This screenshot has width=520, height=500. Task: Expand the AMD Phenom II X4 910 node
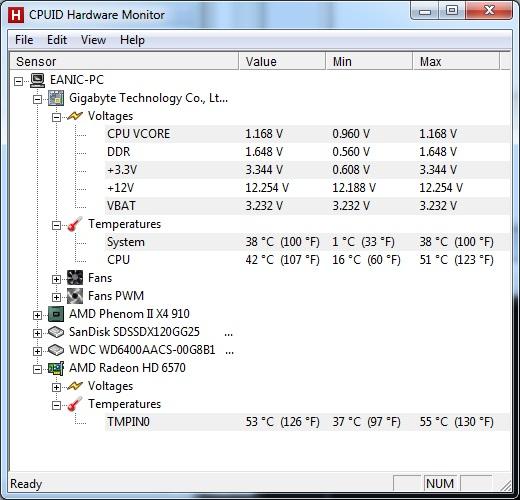pos(37,315)
